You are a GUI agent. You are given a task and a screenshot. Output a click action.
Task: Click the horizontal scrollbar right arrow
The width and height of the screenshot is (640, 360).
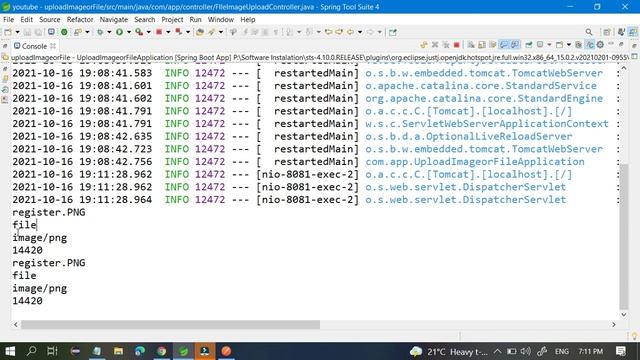click(x=613, y=324)
